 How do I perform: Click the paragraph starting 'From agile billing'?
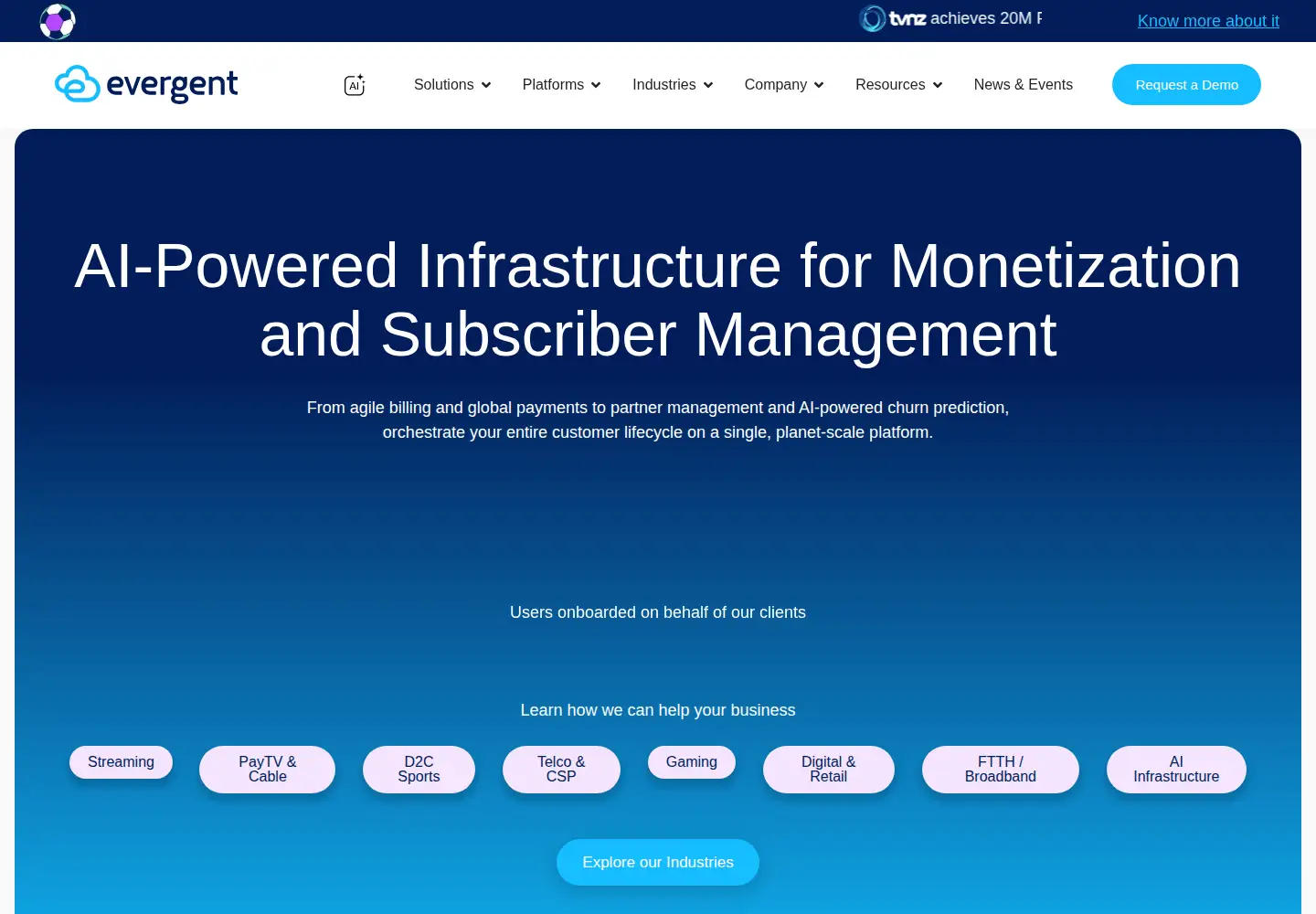tap(658, 420)
